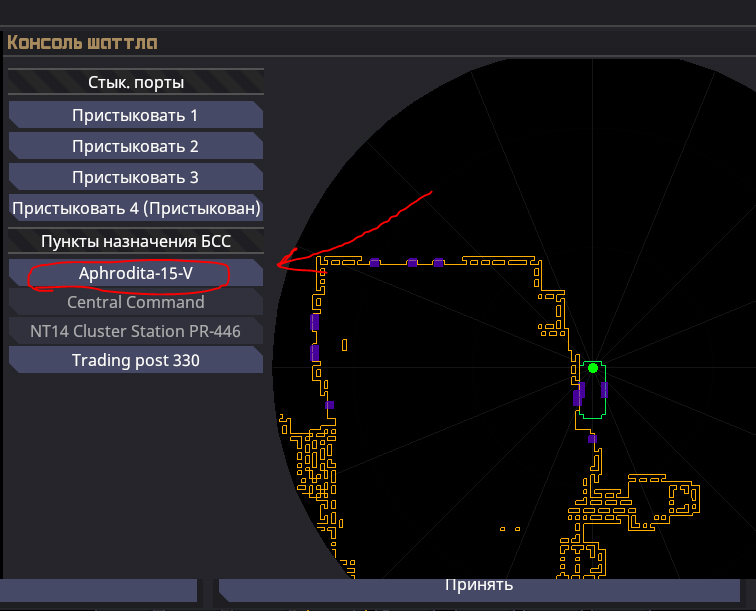Click the Консоль шаттла window title
Viewport: 756px width, 611px height.
tap(82, 42)
